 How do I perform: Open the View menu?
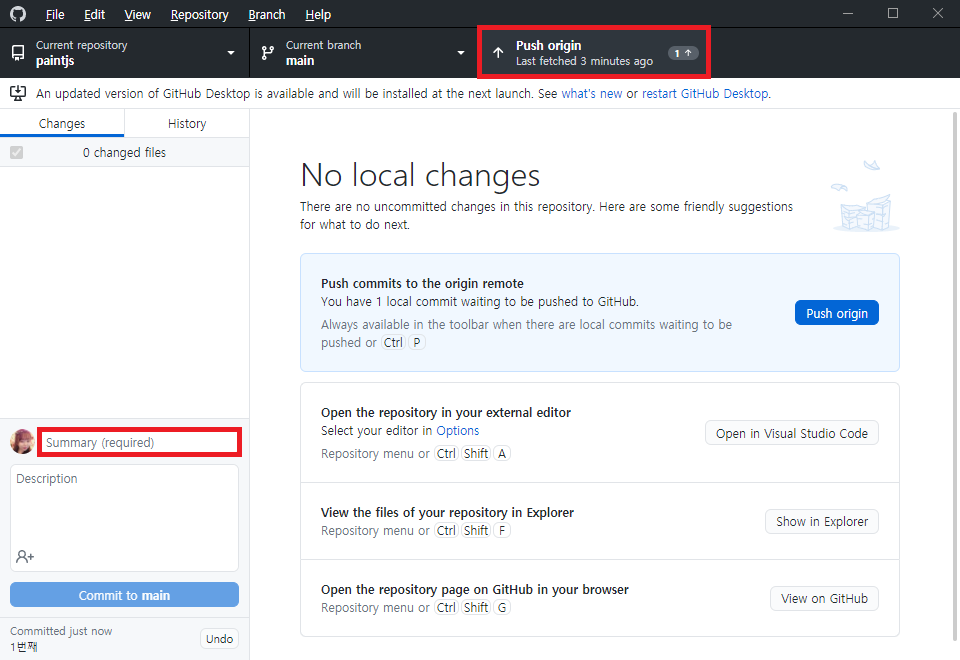[137, 14]
